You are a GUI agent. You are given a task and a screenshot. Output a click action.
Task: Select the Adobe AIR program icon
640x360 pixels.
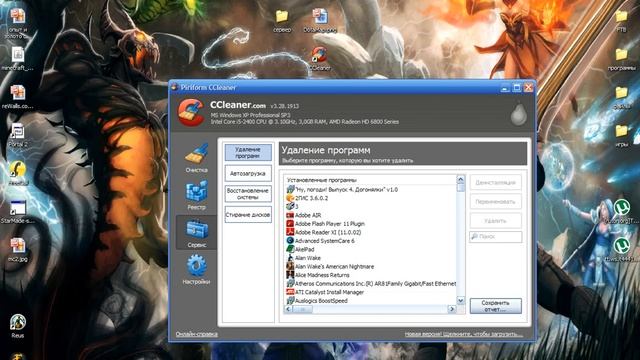pos(290,215)
